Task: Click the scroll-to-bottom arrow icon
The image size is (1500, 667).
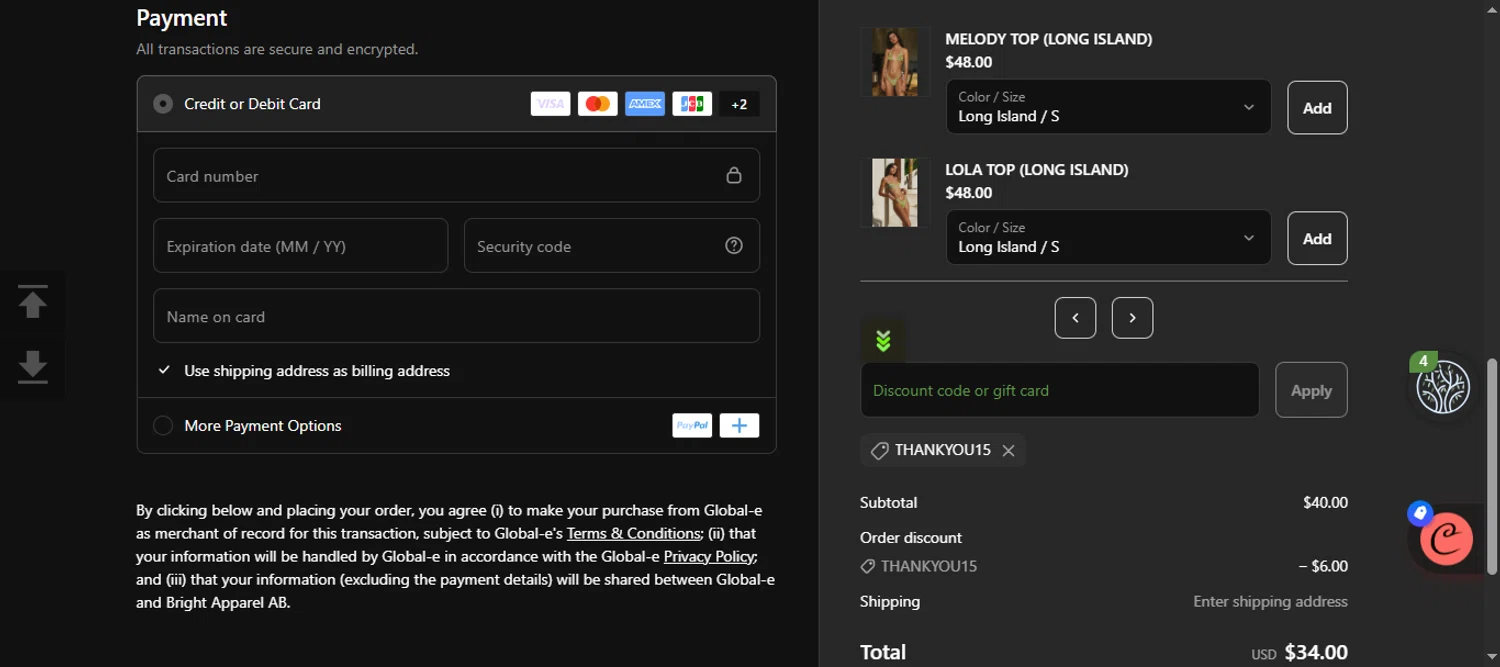Action: 33,367
